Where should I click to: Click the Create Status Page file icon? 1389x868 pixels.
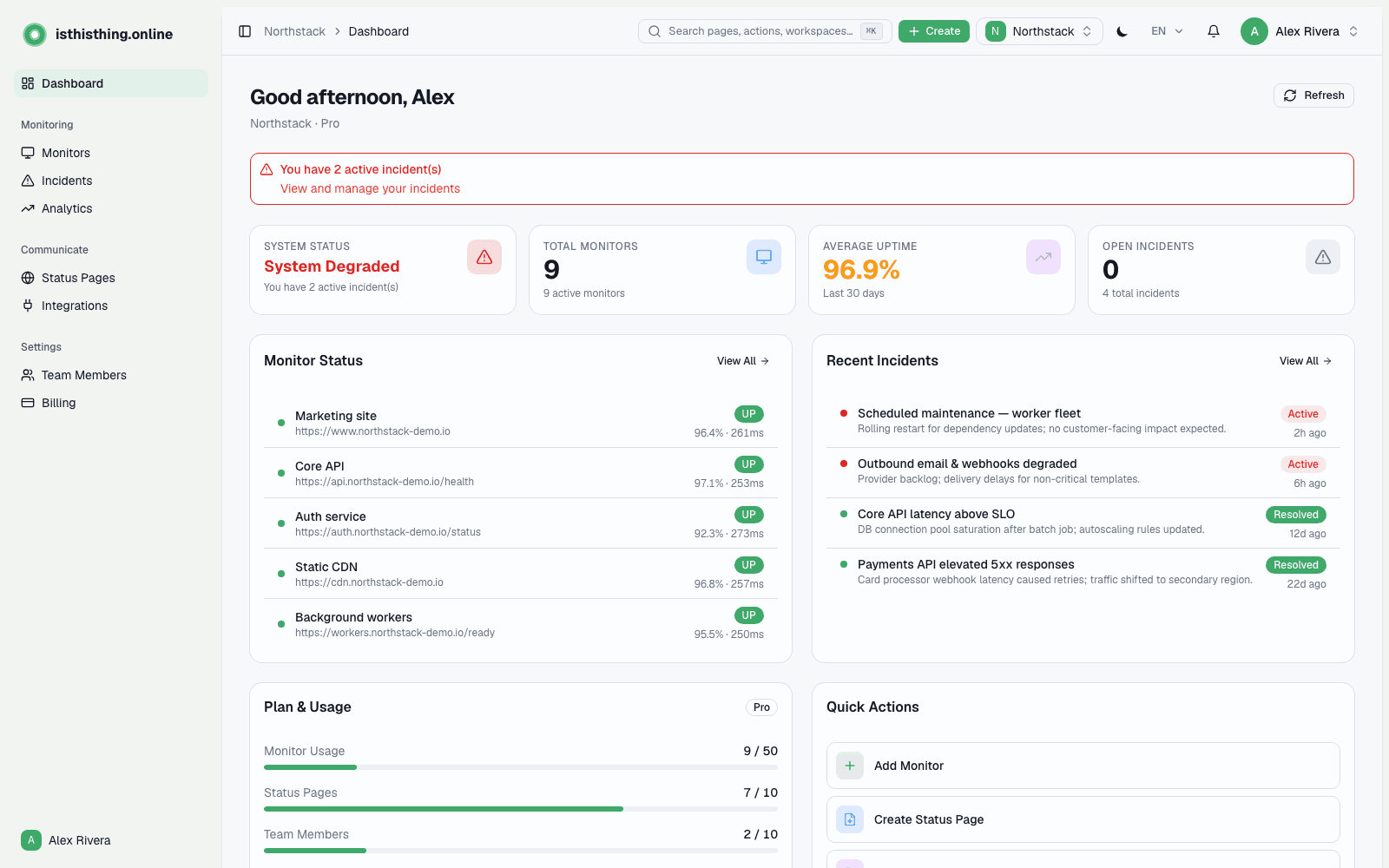(850, 819)
